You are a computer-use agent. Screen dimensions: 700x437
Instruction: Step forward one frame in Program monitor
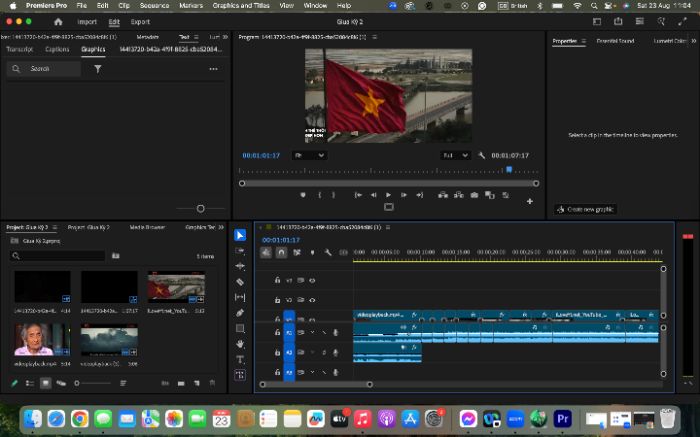pyautogui.click(x=404, y=195)
